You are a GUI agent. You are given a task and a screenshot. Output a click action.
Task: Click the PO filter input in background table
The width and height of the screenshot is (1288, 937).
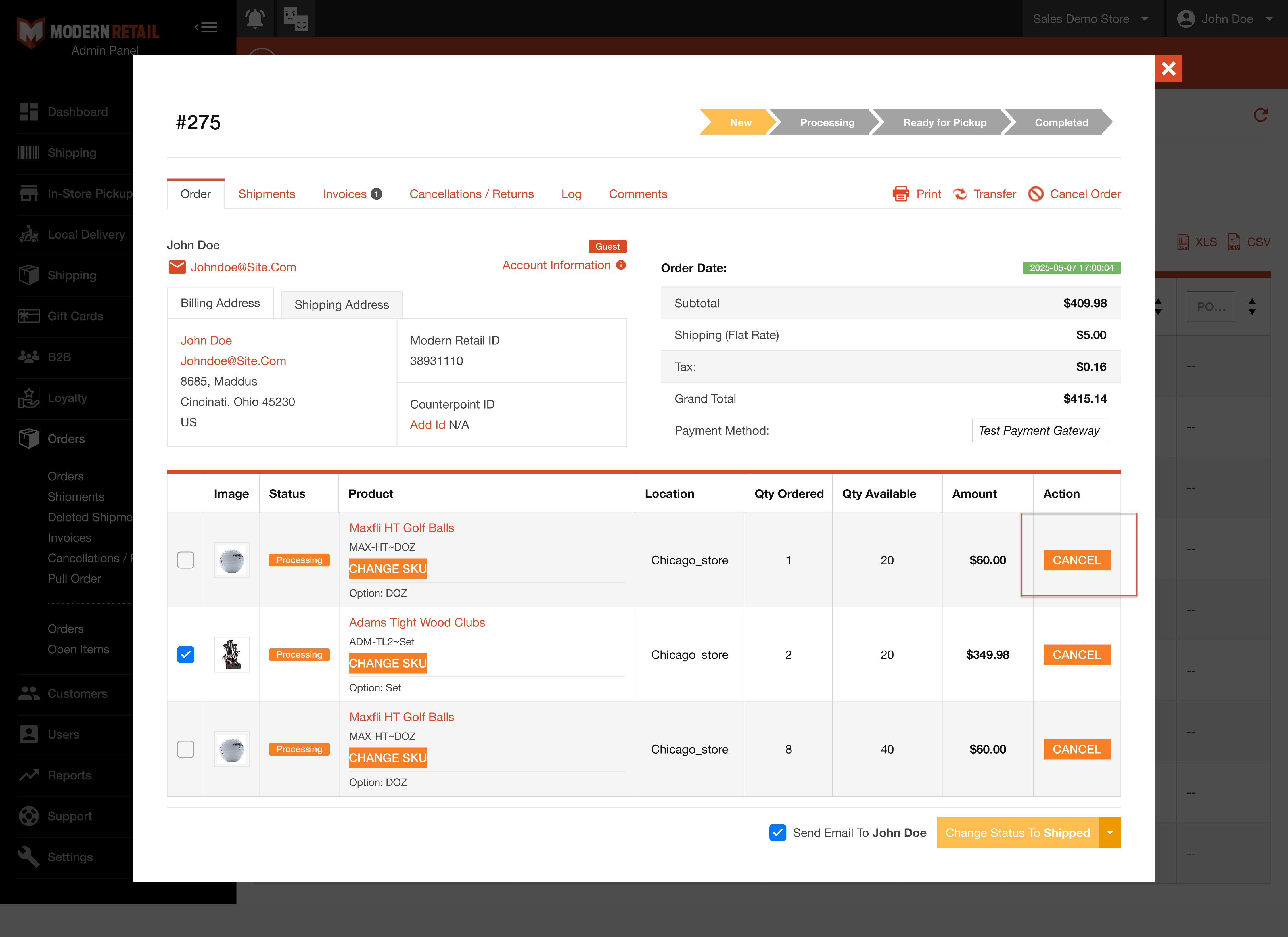[x=1210, y=307]
